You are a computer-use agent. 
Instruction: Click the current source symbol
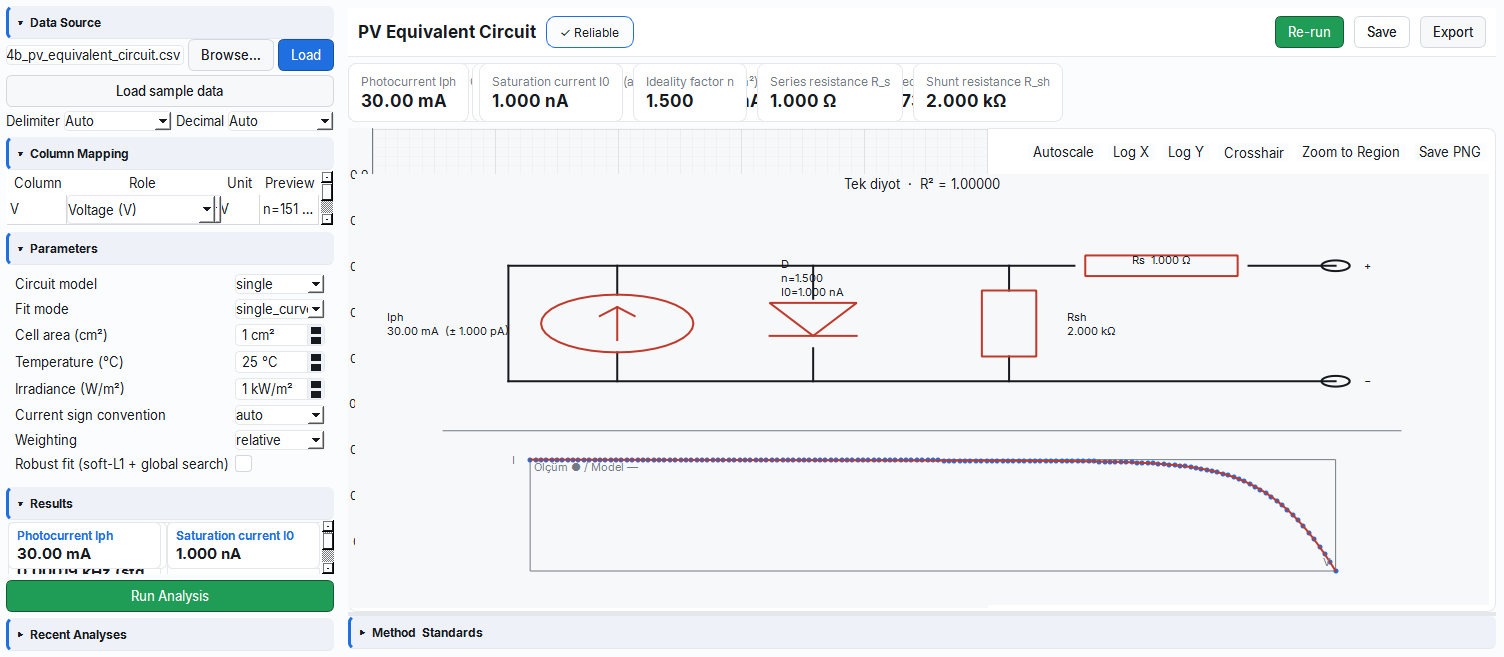coord(617,324)
